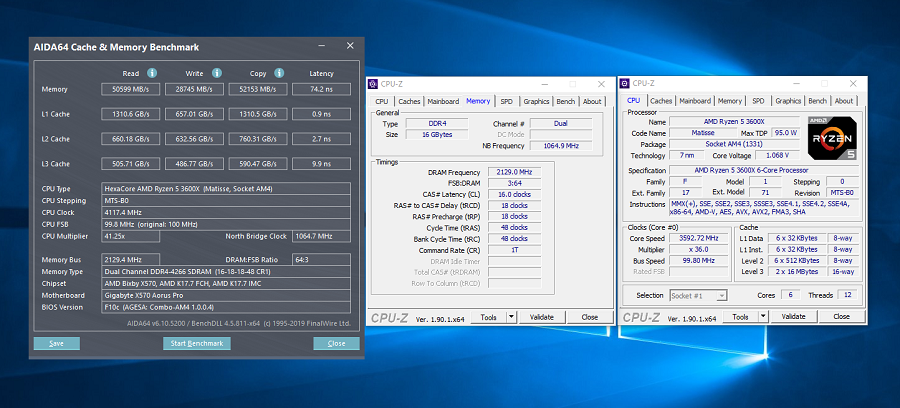Save AIDA64 benchmark results
Viewport: 900px width, 408px height.
pyautogui.click(x=56, y=343)
